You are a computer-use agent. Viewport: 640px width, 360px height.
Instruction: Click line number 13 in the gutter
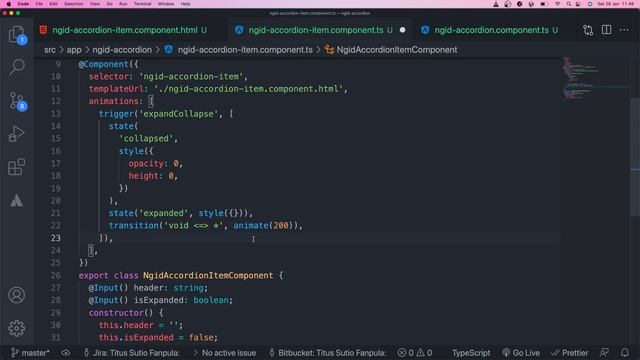click(x=56, y=113)
